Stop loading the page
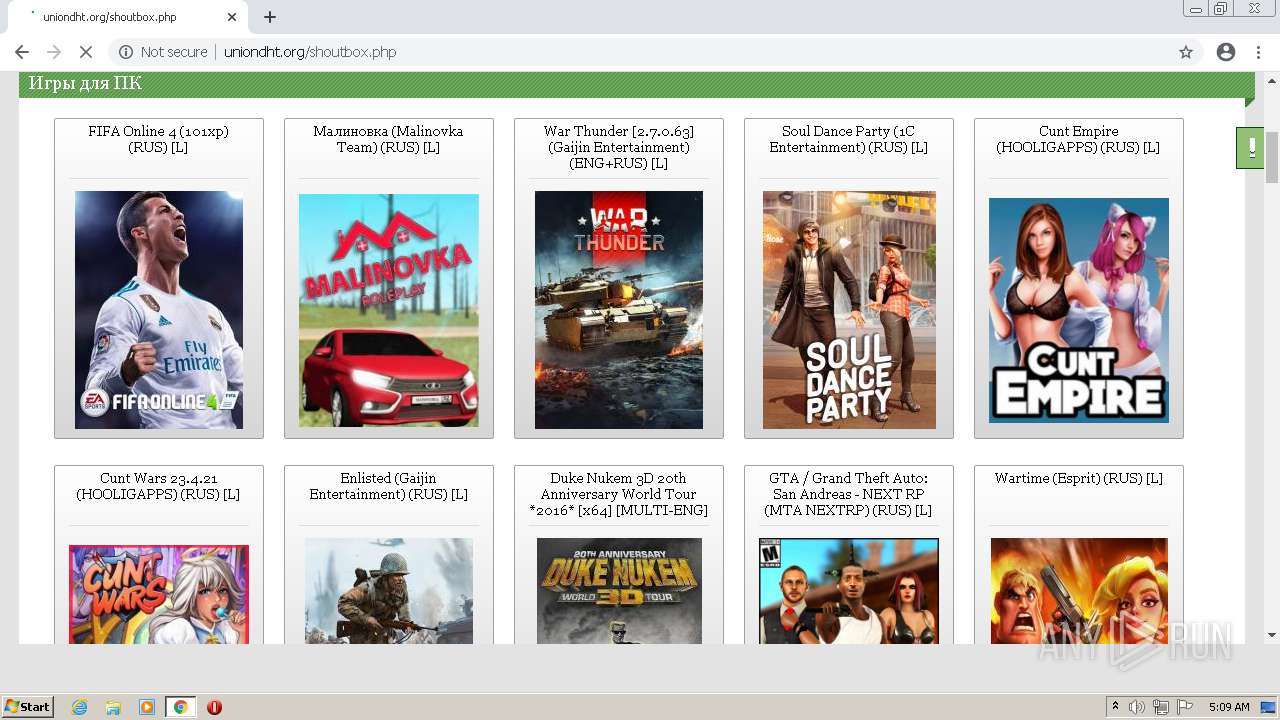The image size is (1280, 720). 86,52
